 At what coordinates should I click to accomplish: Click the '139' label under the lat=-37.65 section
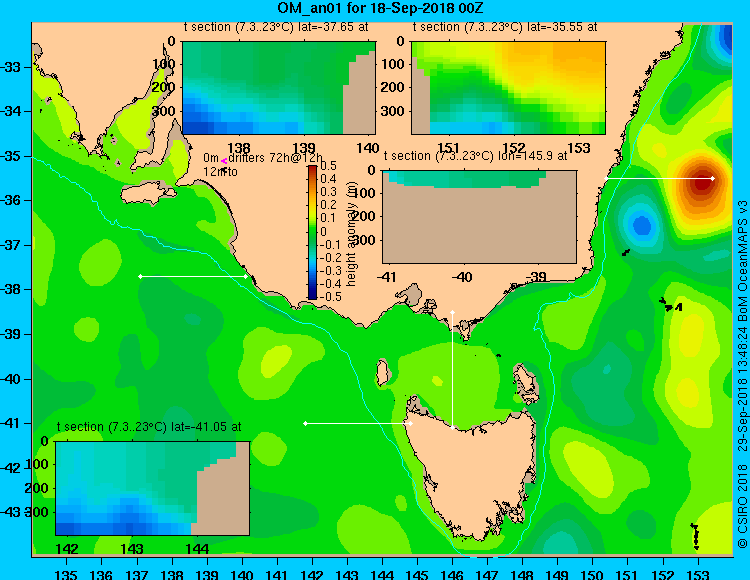tap(304, 148)
